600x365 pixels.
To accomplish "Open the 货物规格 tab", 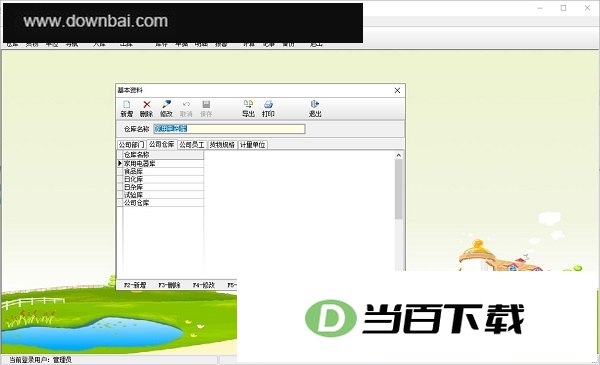I will [x=222, y=145].
